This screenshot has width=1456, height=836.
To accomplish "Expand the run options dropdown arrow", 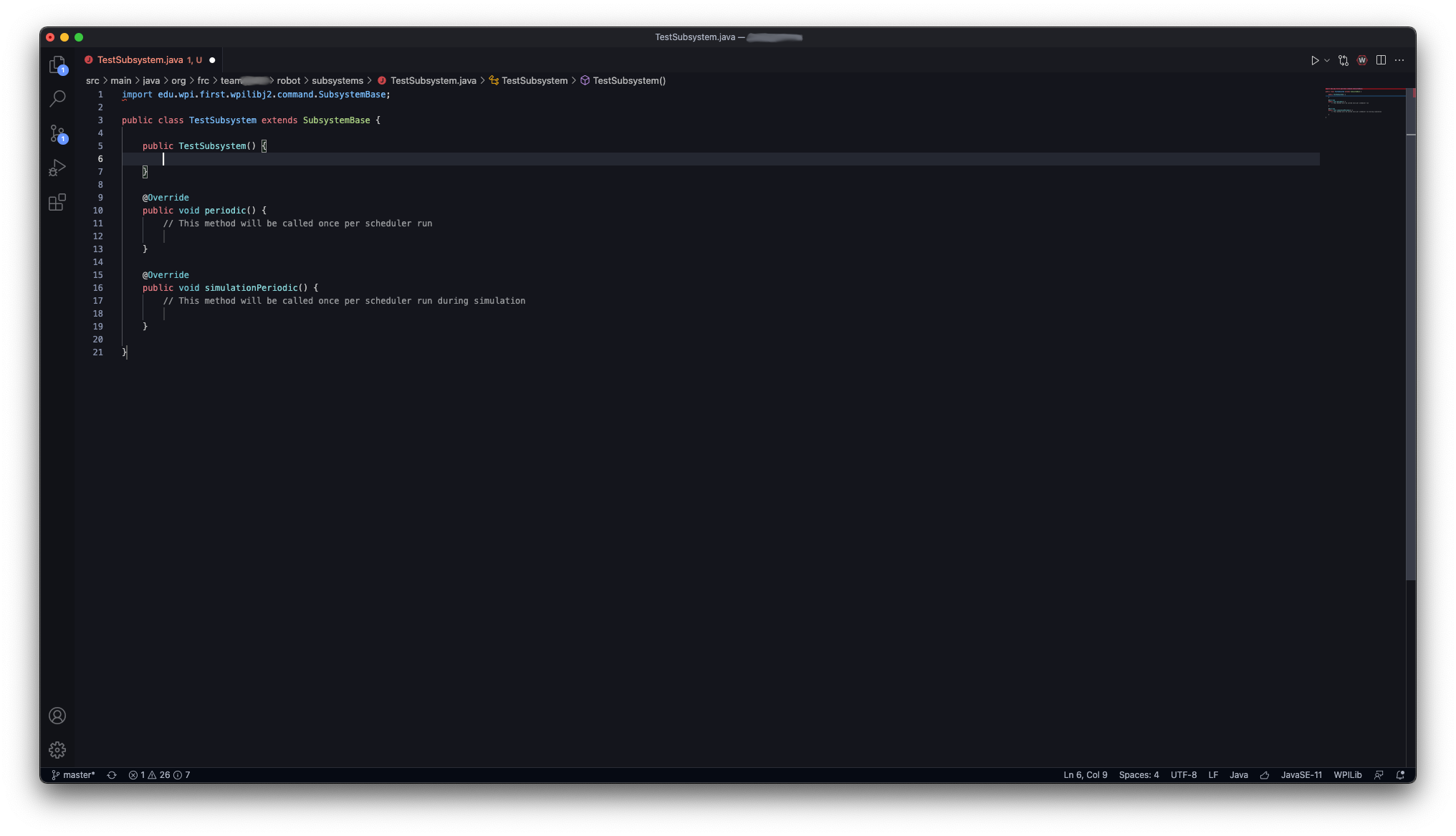I will [x=1327, y=60].
